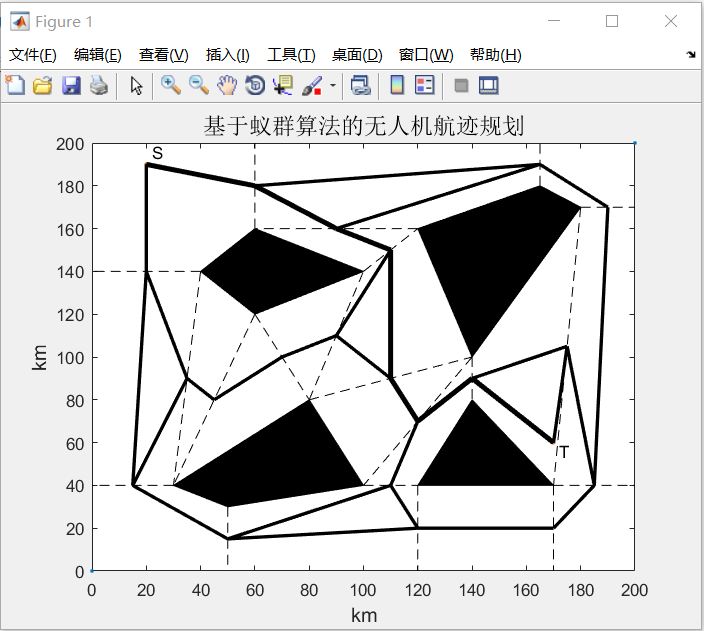Image resolution: width=704 pixels, height=631 pixels.
Task: Click the Show Plot Tools and Dock icon
Action: (488, 85)
